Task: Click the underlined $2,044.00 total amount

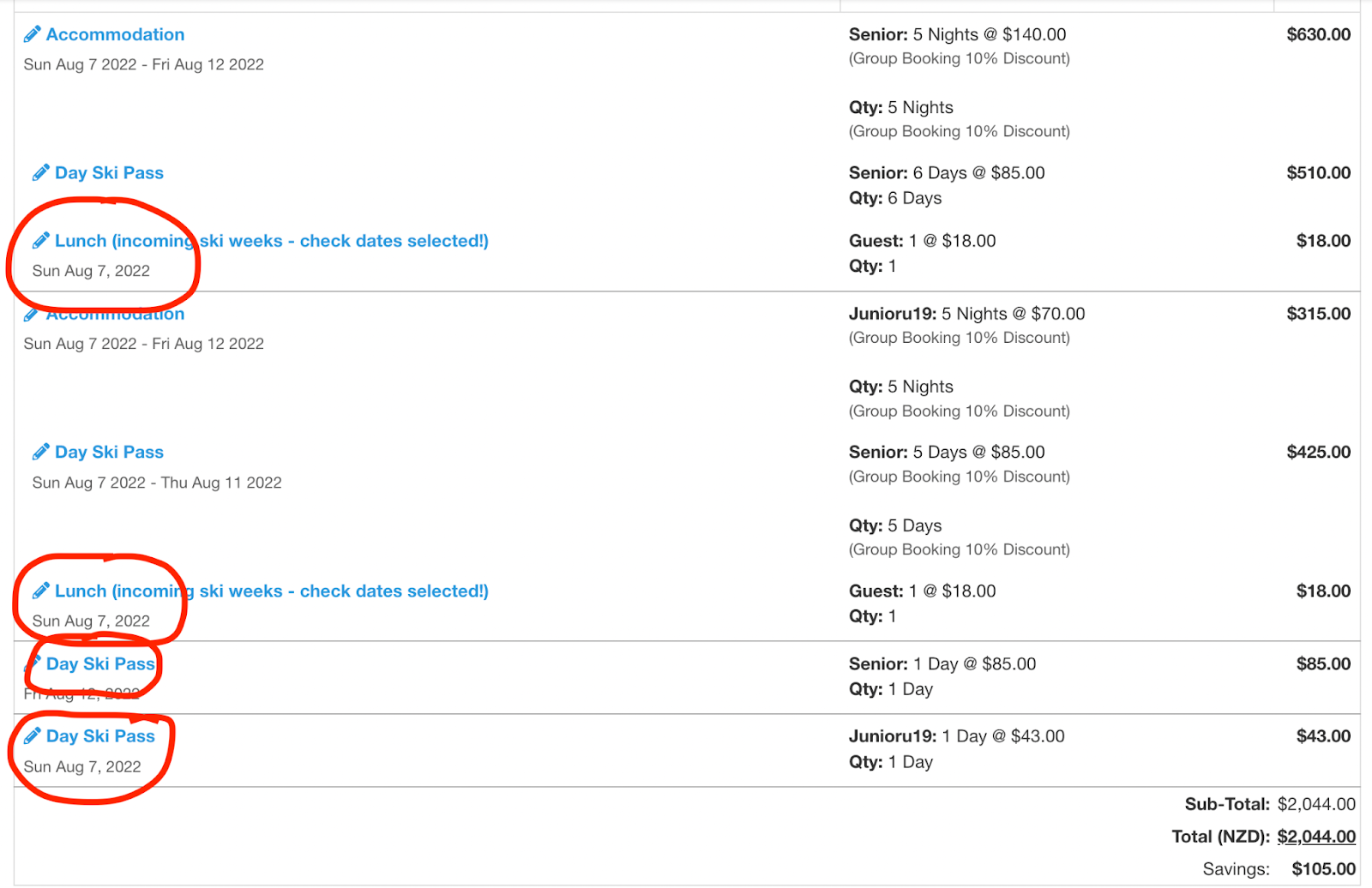Action: tap(1315, 837)
